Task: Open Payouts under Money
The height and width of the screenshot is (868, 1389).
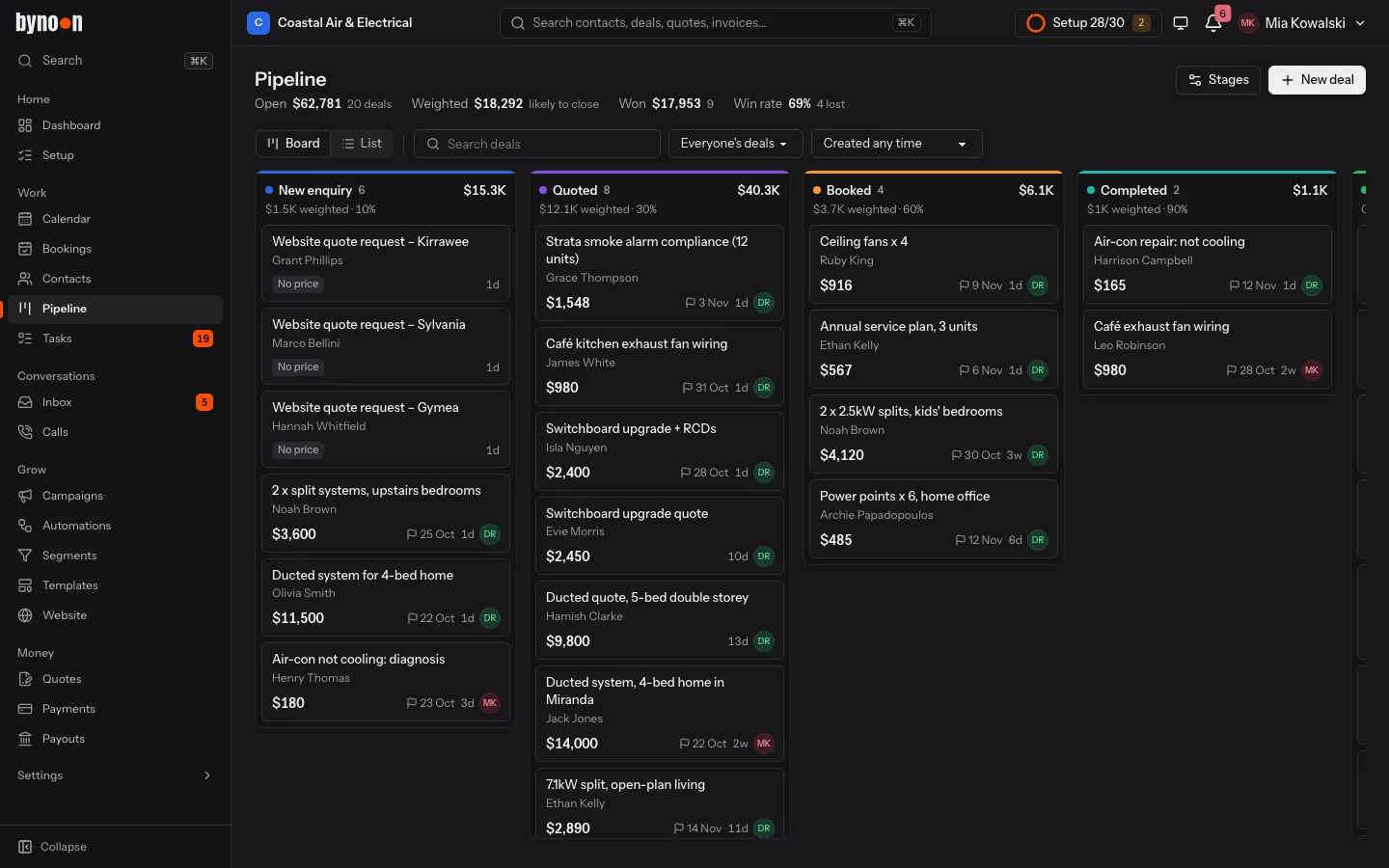Action: click(116, 739)
